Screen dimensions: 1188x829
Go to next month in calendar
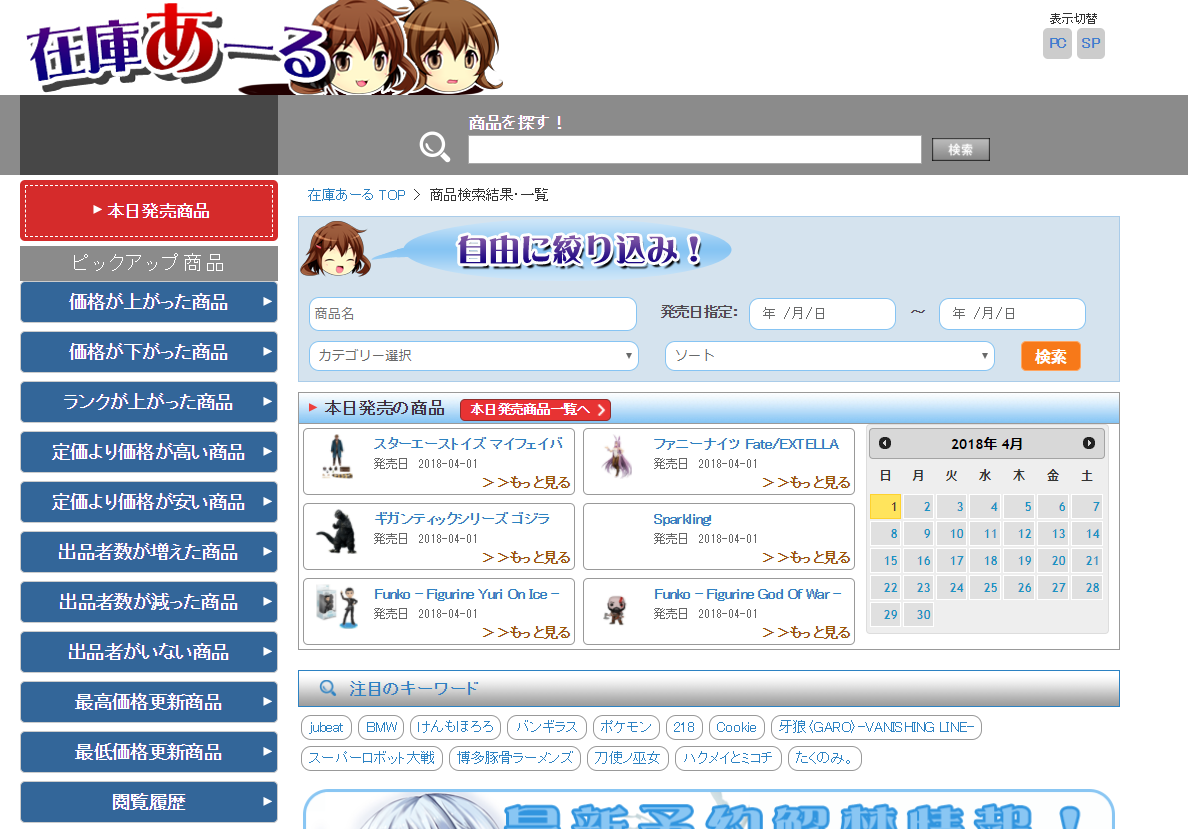(1088, 443)
